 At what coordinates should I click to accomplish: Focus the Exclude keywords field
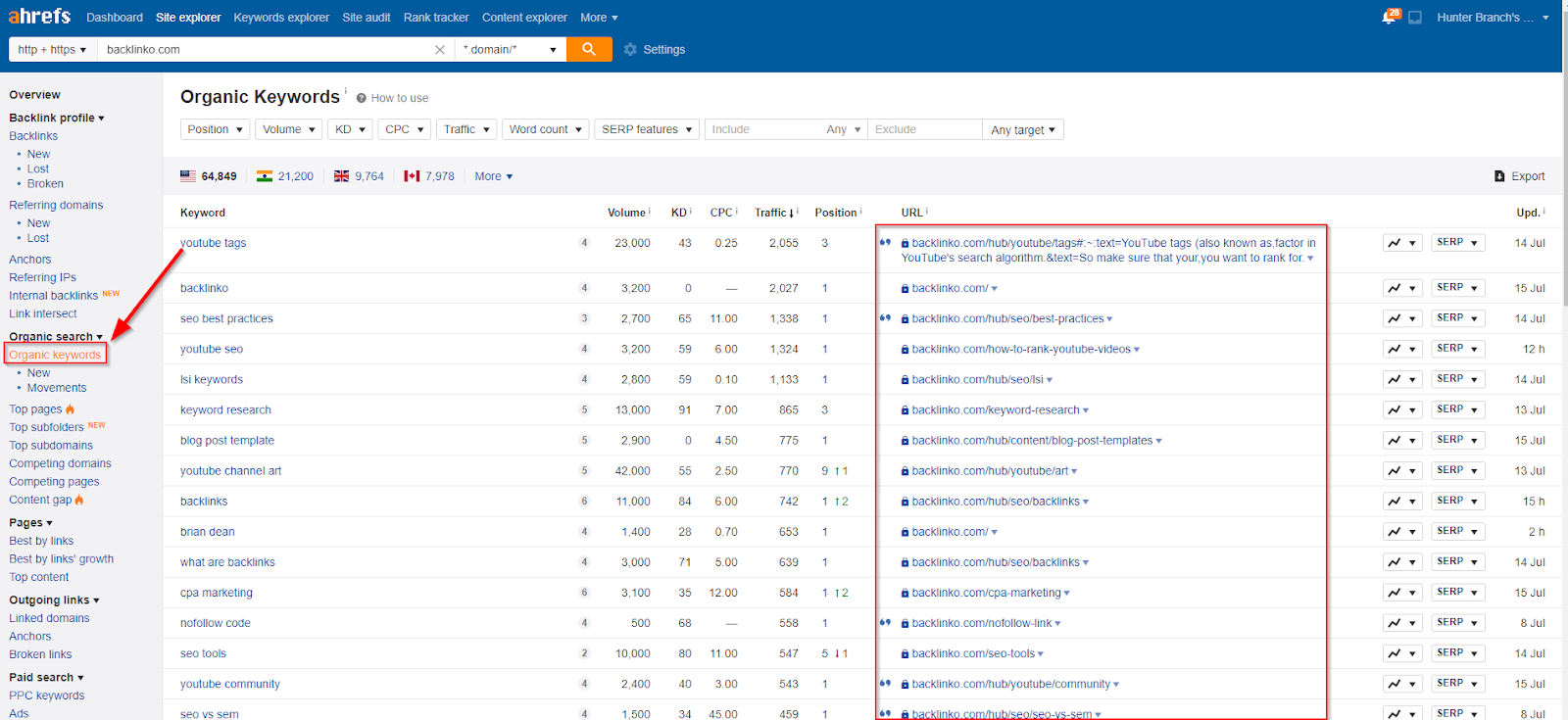[924, 129]
